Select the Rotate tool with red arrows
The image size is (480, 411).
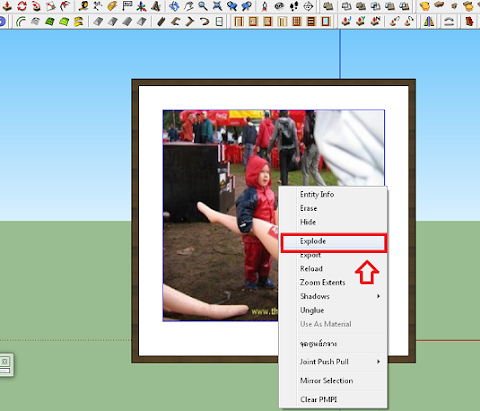click(22, 6)
